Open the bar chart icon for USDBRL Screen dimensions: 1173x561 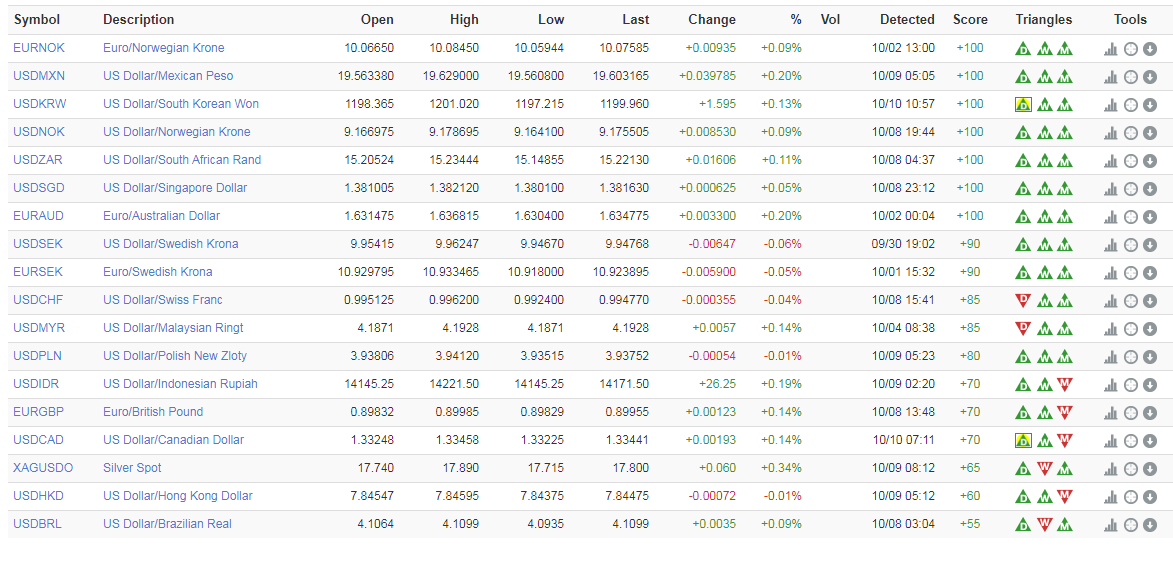1111,524
